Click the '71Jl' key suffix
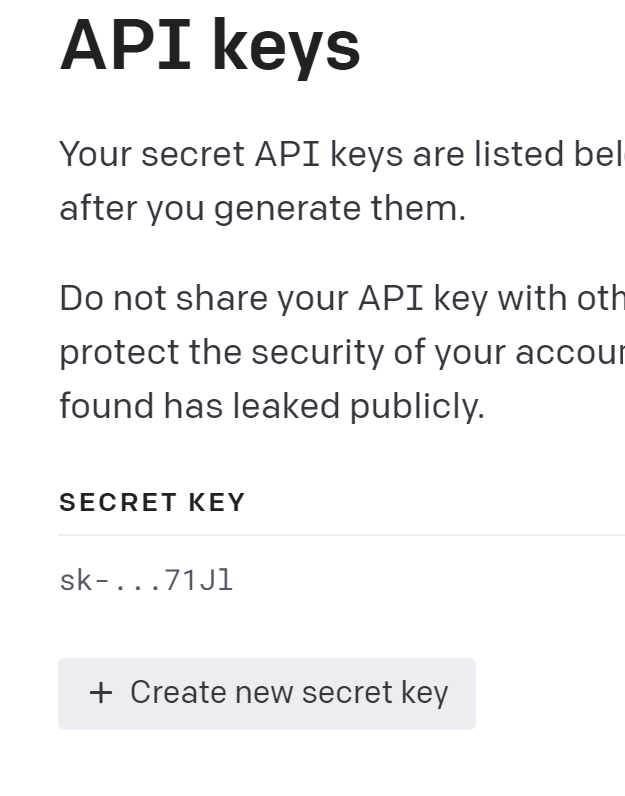Image resolution: width=625 pixels, height=796 pixels. pyautogui.click(x=199, y=581)
